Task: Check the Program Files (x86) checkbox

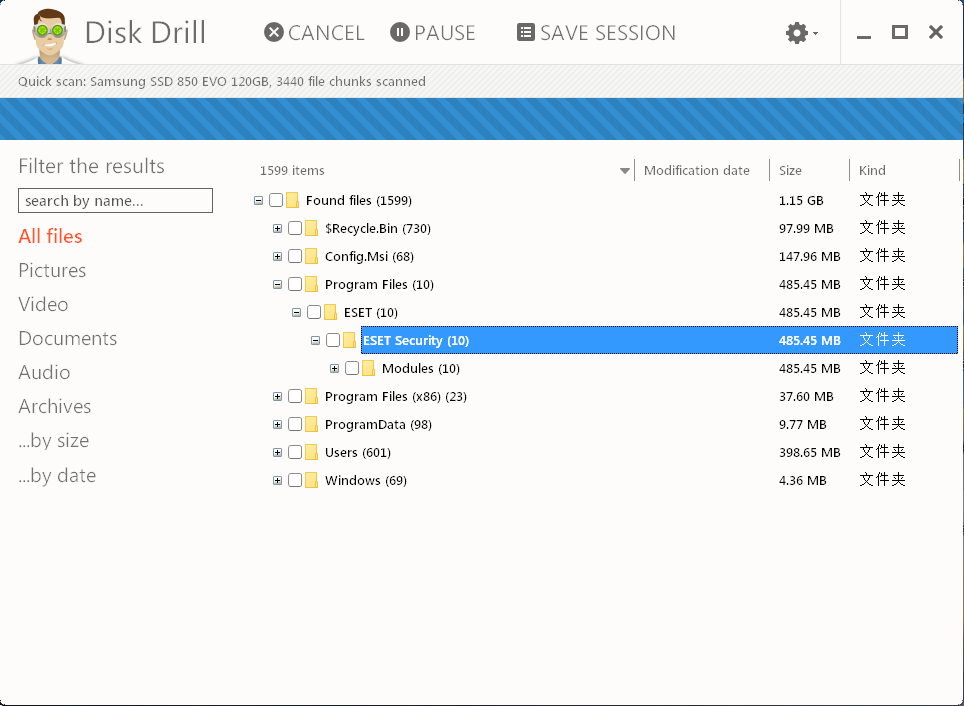Action: pyautogui.click(x=295, y=396)
